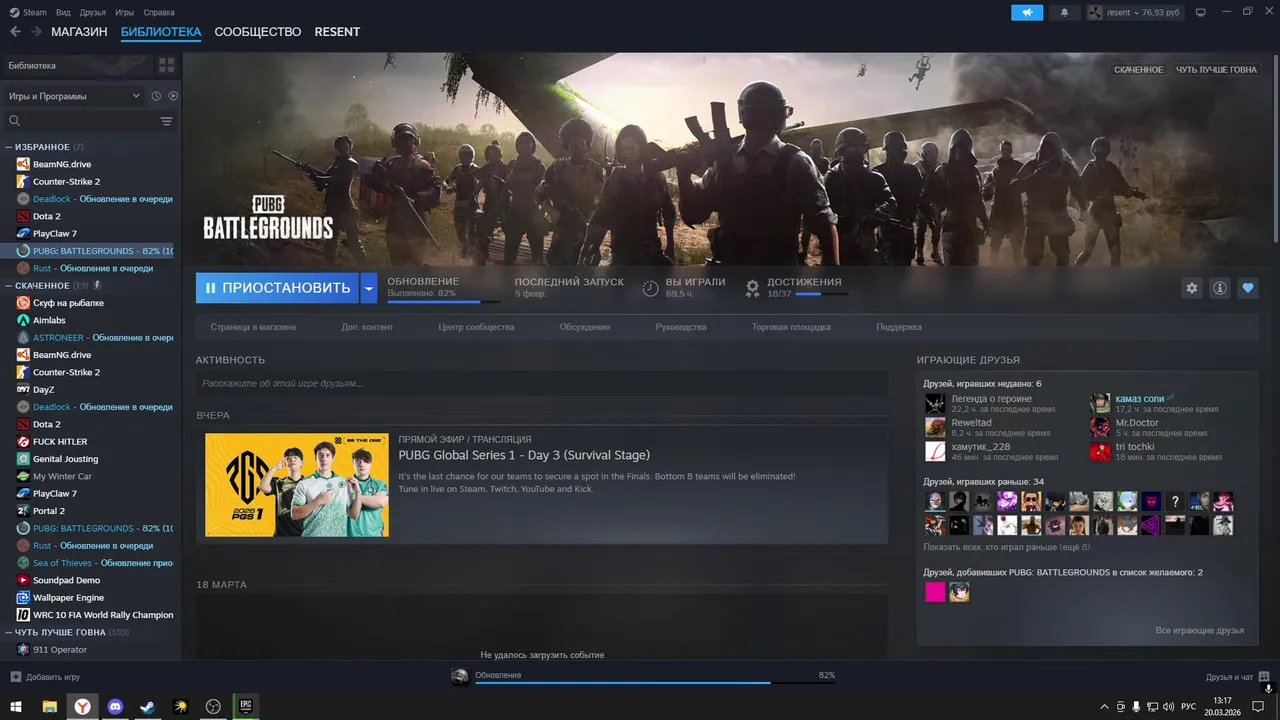Open advanced filter options icon
This screenshot has height=720, width=1280.
pos(166,121)
